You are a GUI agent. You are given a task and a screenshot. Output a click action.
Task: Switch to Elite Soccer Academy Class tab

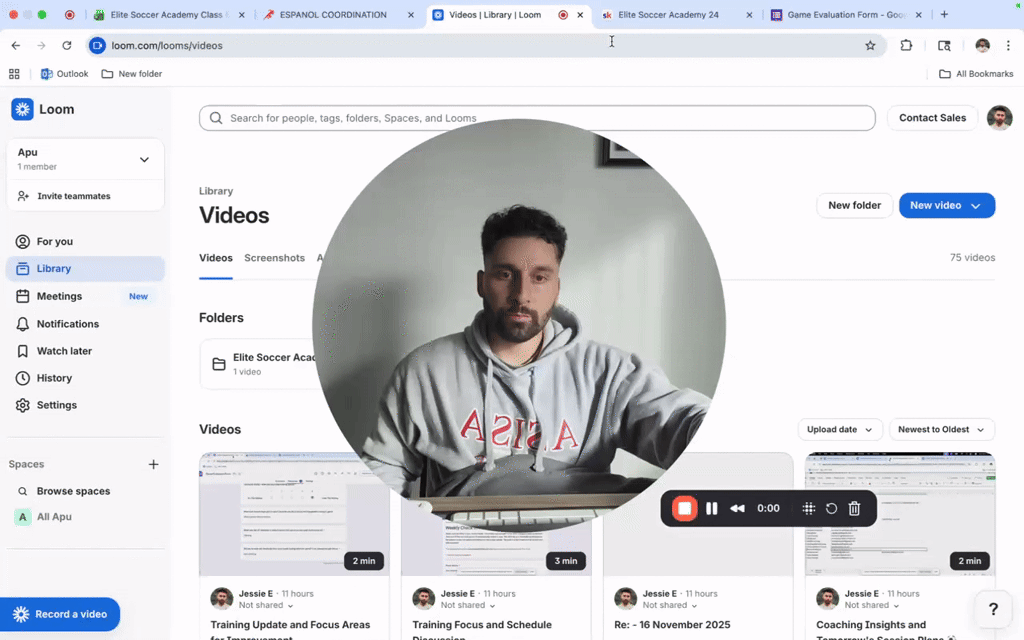point(166,14)
